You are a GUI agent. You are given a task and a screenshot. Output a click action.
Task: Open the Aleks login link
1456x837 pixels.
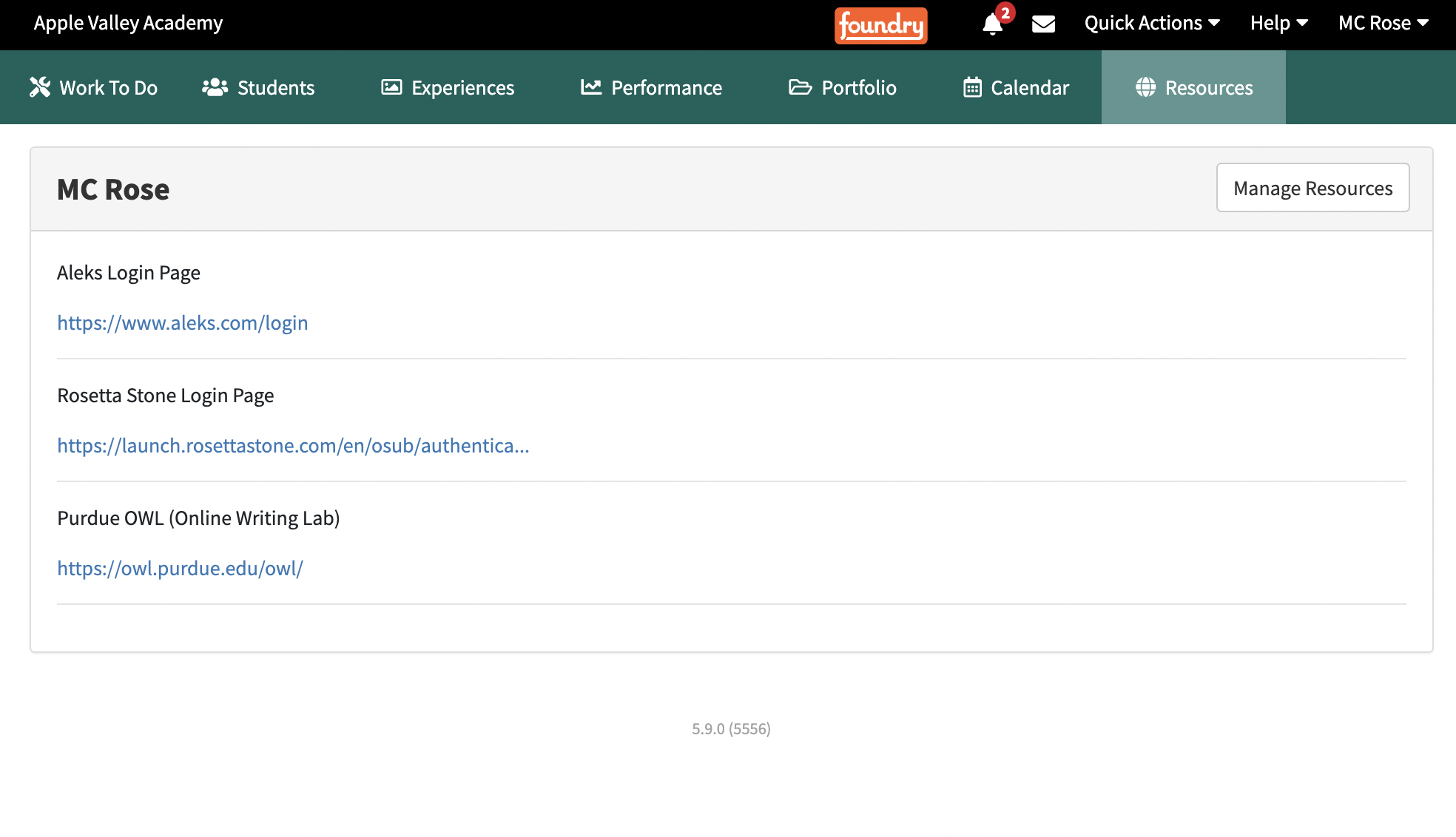click(183, 323)
